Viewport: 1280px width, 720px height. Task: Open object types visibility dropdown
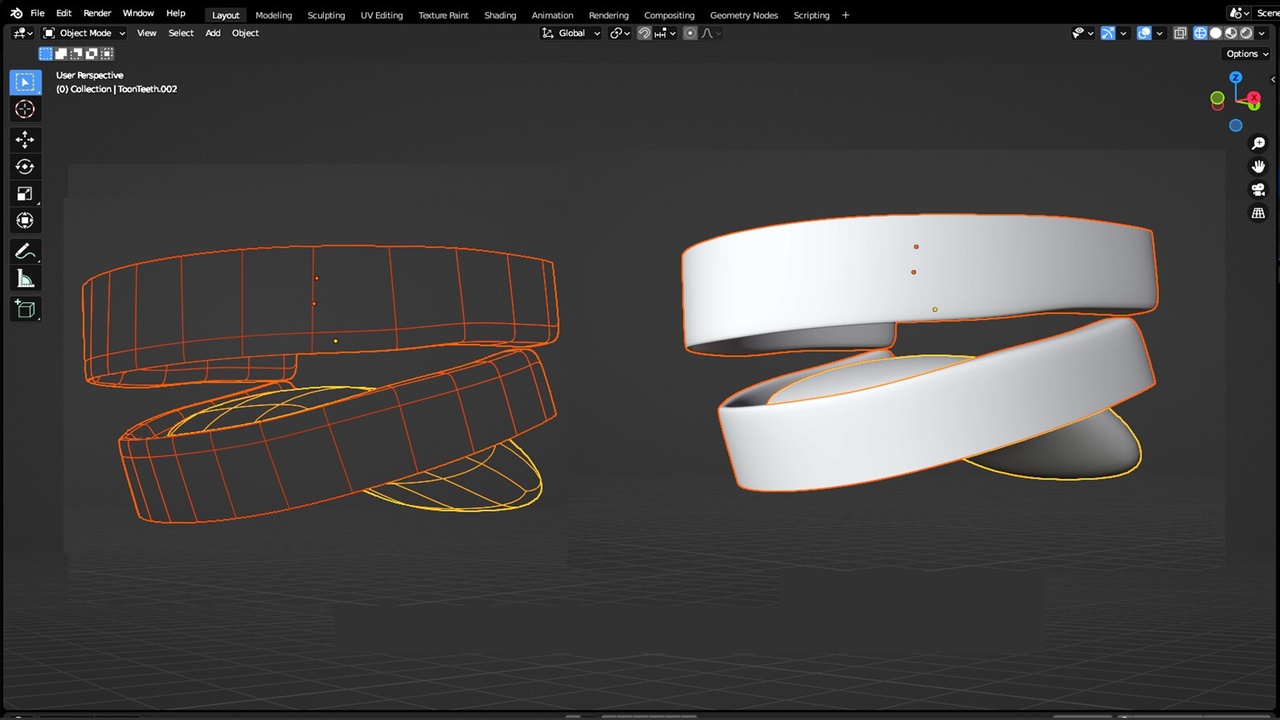[x=1082, y=33]
